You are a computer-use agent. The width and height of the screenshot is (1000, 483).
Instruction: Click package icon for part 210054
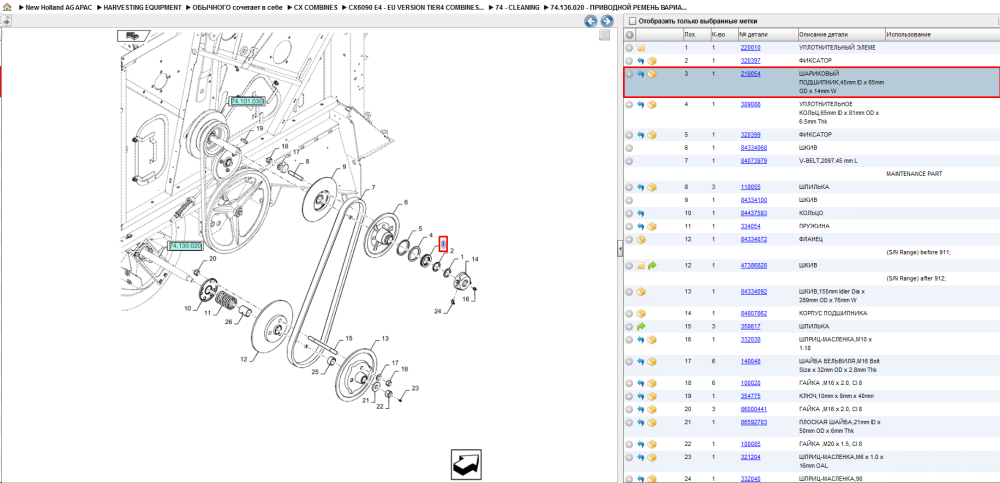tap(652, 74)
